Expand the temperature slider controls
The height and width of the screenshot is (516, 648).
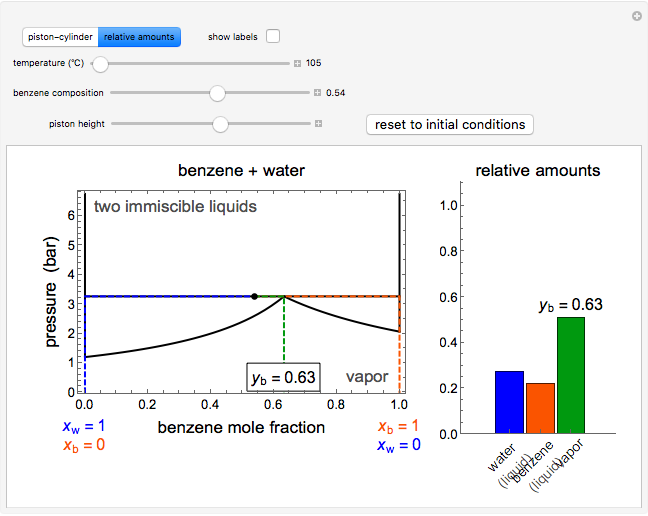tap(297, 64)
